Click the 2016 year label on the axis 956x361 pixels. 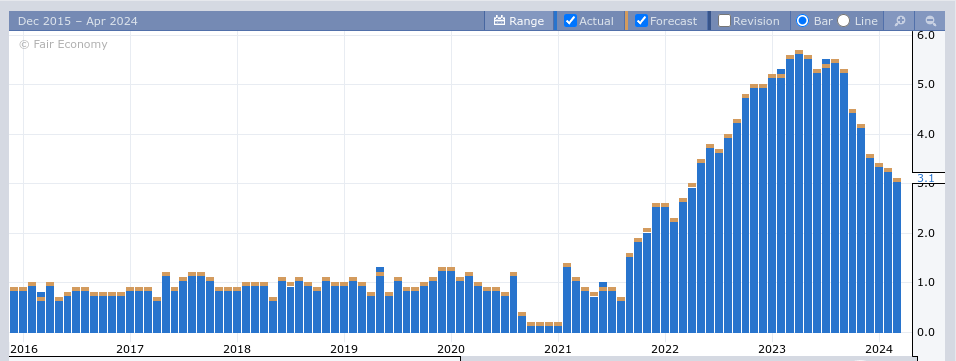point(23,349)
